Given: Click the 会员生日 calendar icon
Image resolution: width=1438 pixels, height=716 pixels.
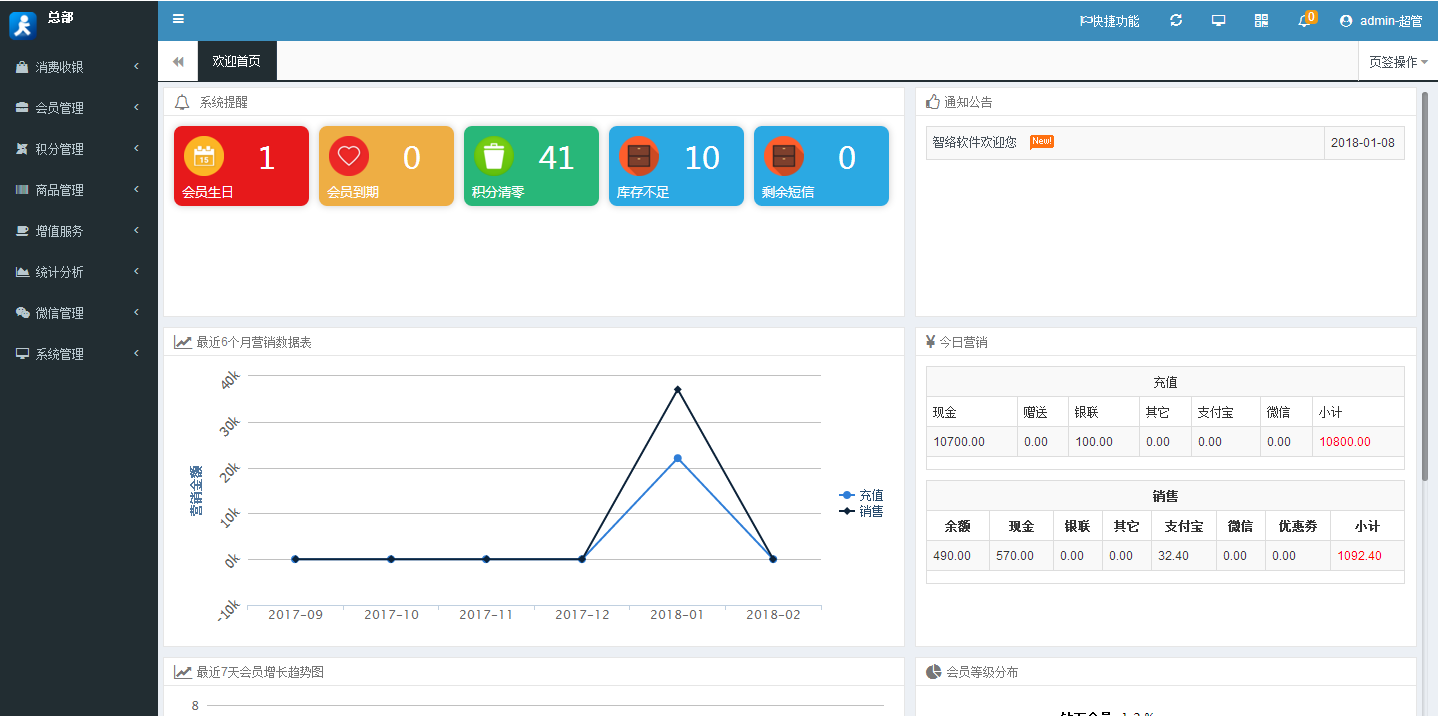Looking at the screenshot, I should (204, 156).
